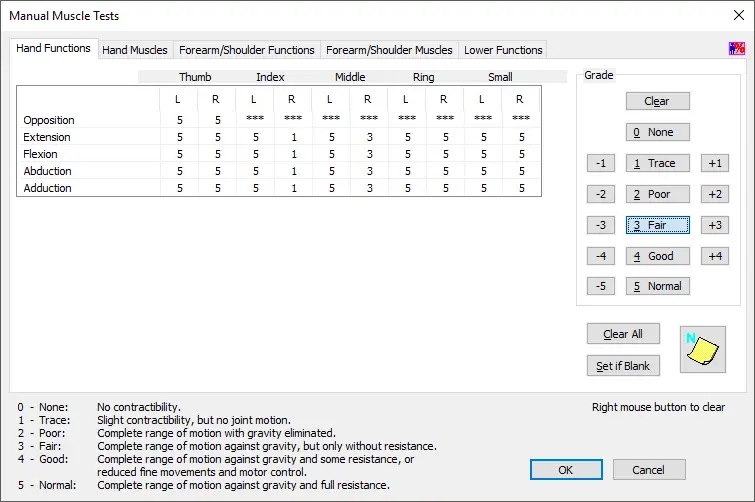The image size is (755, 502).
Task: Click the Abduction row label
Action: tap(47, 171)
